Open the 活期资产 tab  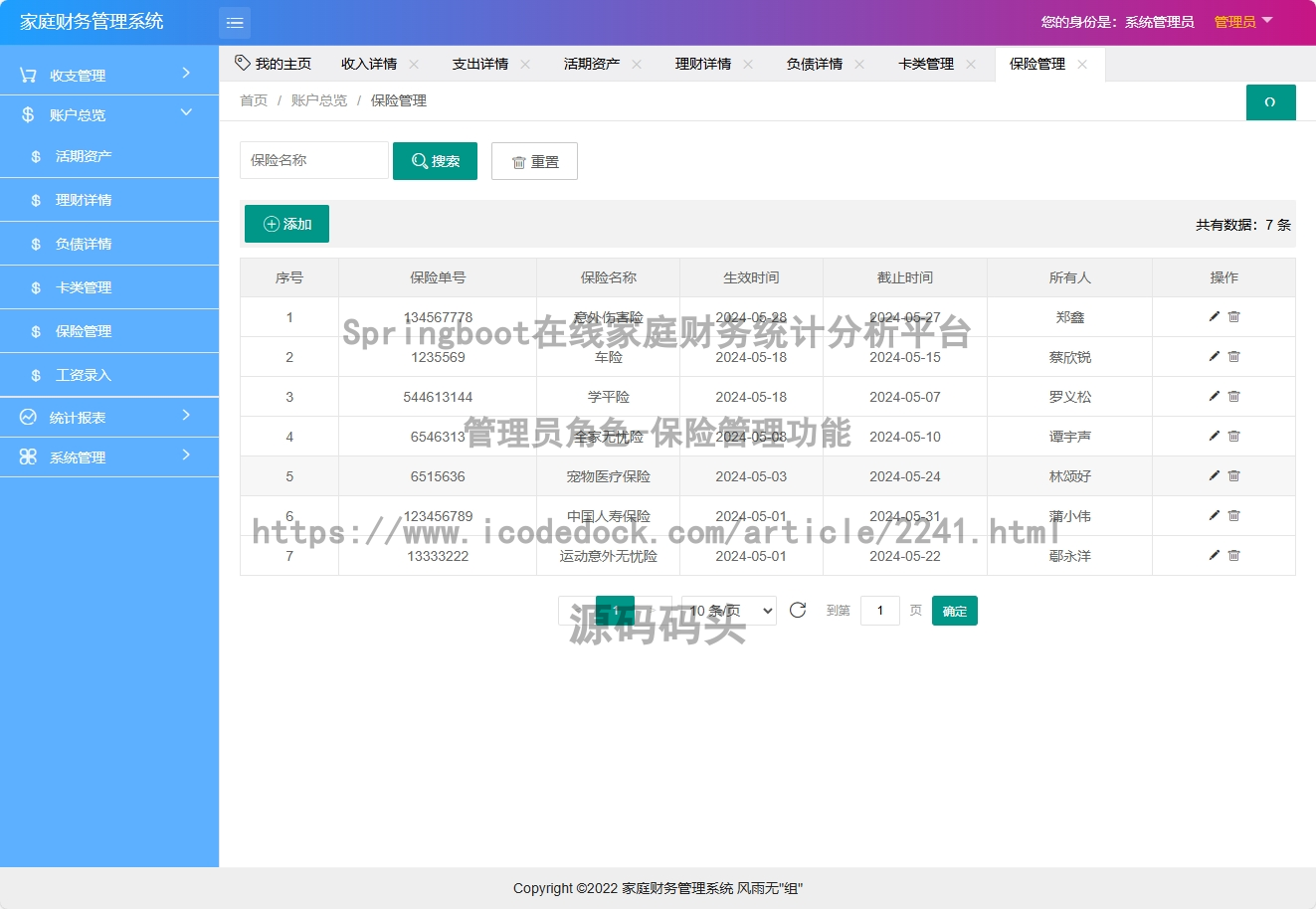point(592,64)
